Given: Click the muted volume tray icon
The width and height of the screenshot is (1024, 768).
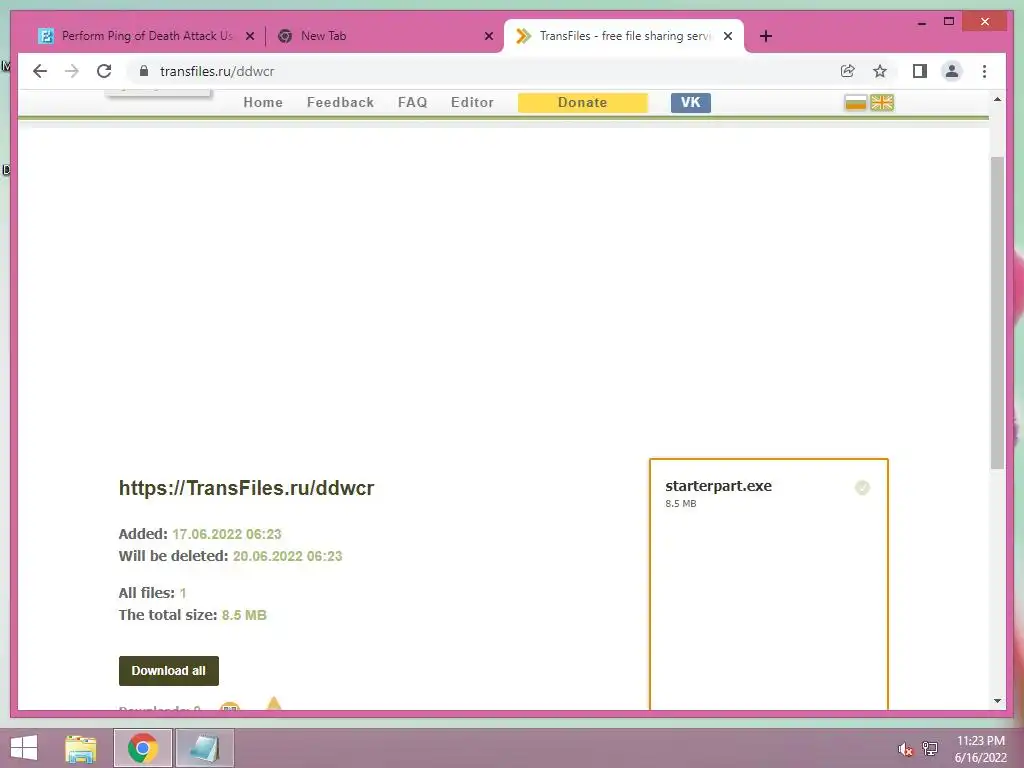Looking at the screenshot, I should click(x=905, y=749).
